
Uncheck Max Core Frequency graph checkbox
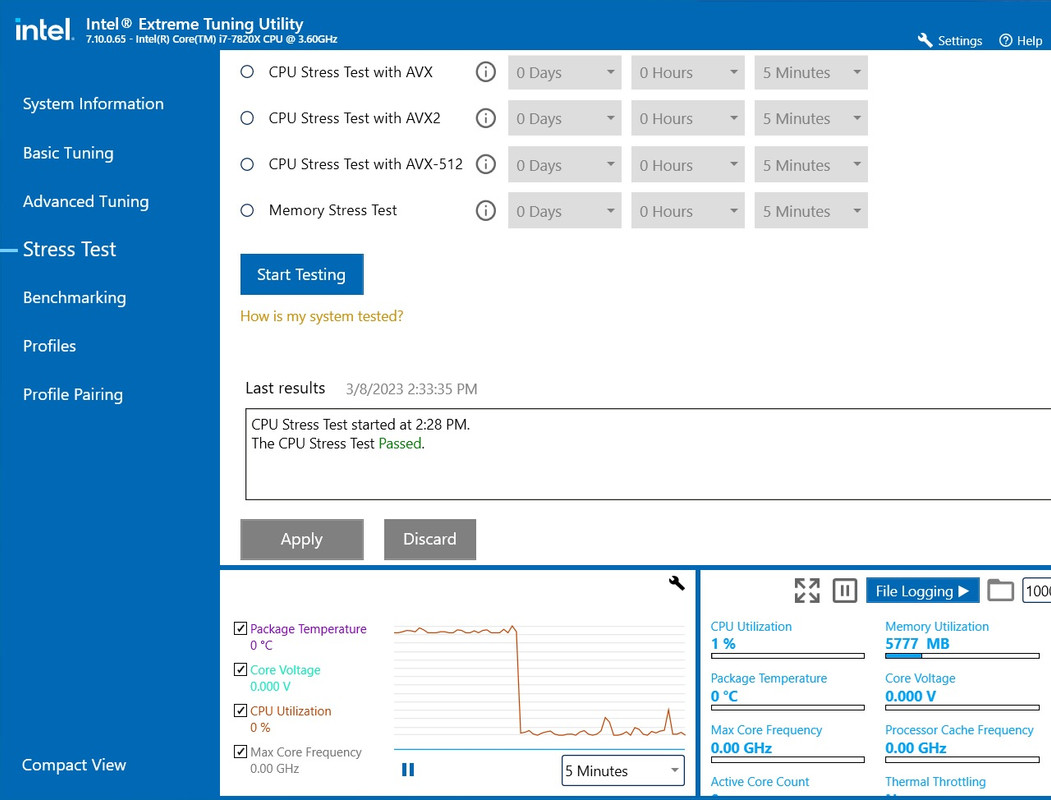coord(240,752)
